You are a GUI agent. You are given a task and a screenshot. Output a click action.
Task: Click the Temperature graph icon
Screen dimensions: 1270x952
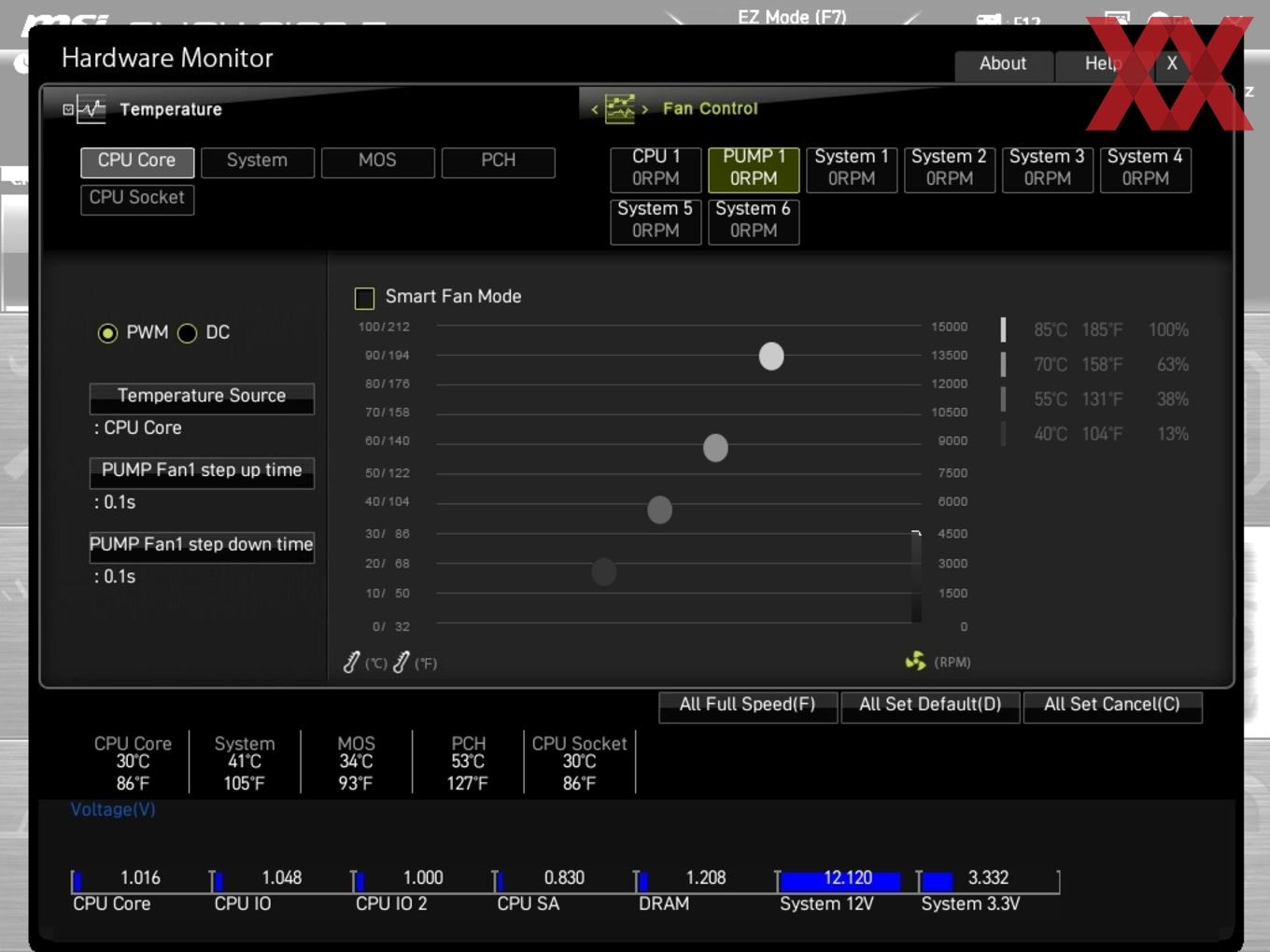click(x=92, y=109)
